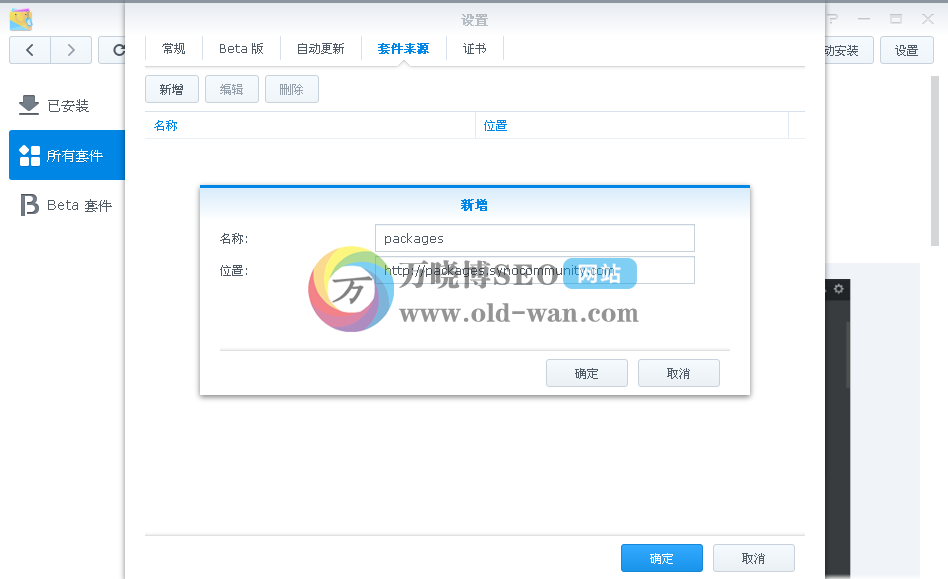The width and height of the screenshot is (948, 579).
Task: Select 所有套件 in the sidebar
Action: click(x=66, y=155)
